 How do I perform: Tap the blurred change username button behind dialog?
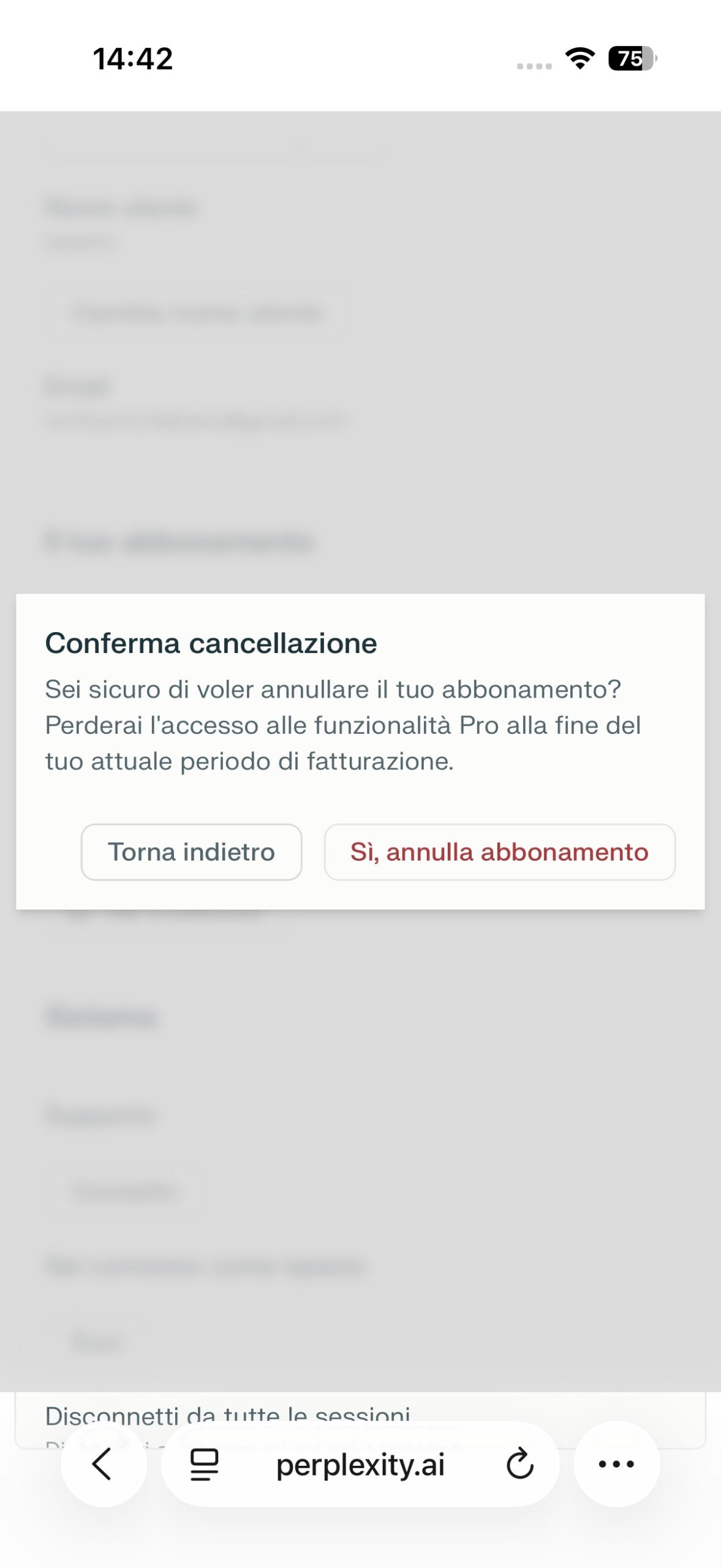197,313
